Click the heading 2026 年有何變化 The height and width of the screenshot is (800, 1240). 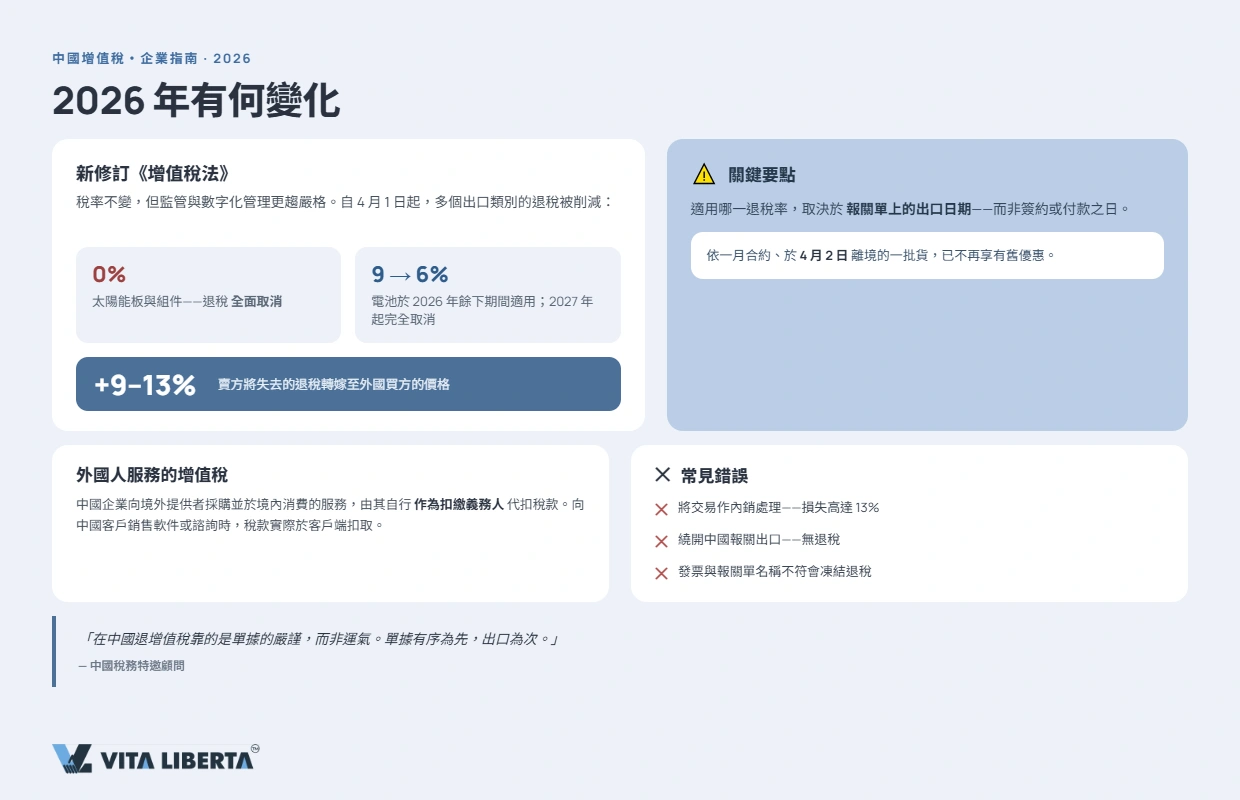pyautogui.click(x=196, y=102)
